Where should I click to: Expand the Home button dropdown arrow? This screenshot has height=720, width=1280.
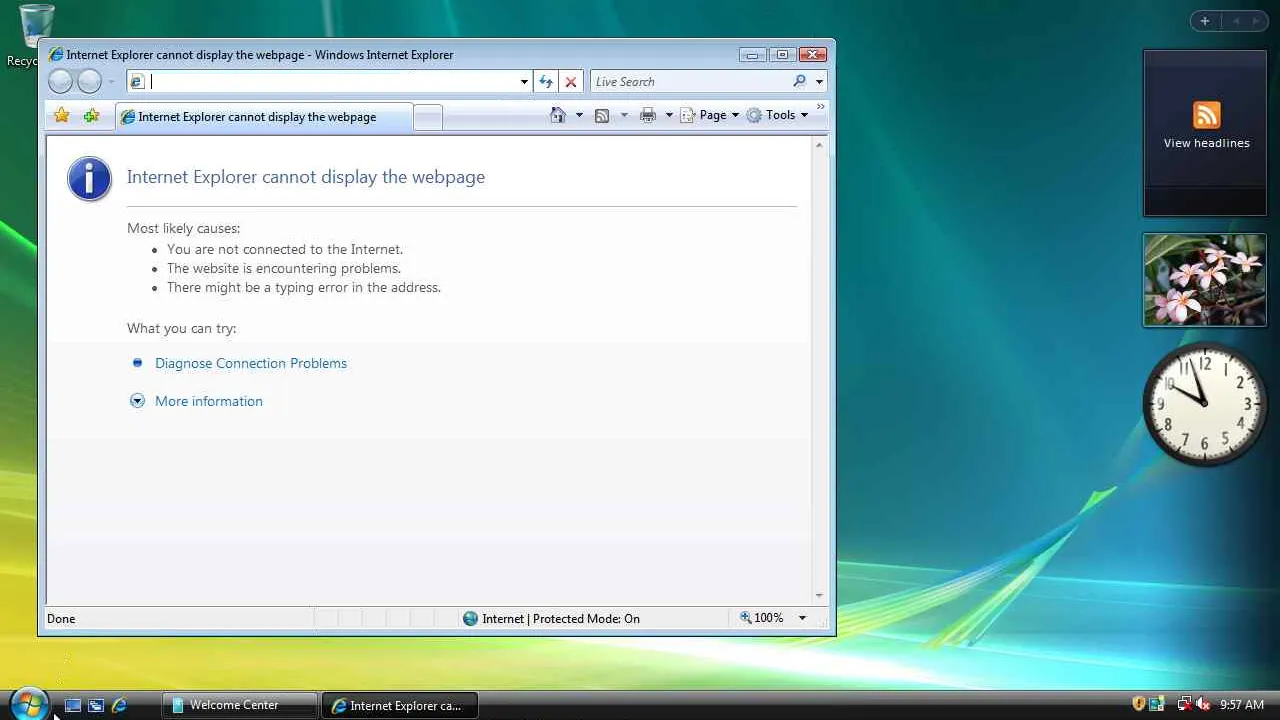(x=579, y=115)
